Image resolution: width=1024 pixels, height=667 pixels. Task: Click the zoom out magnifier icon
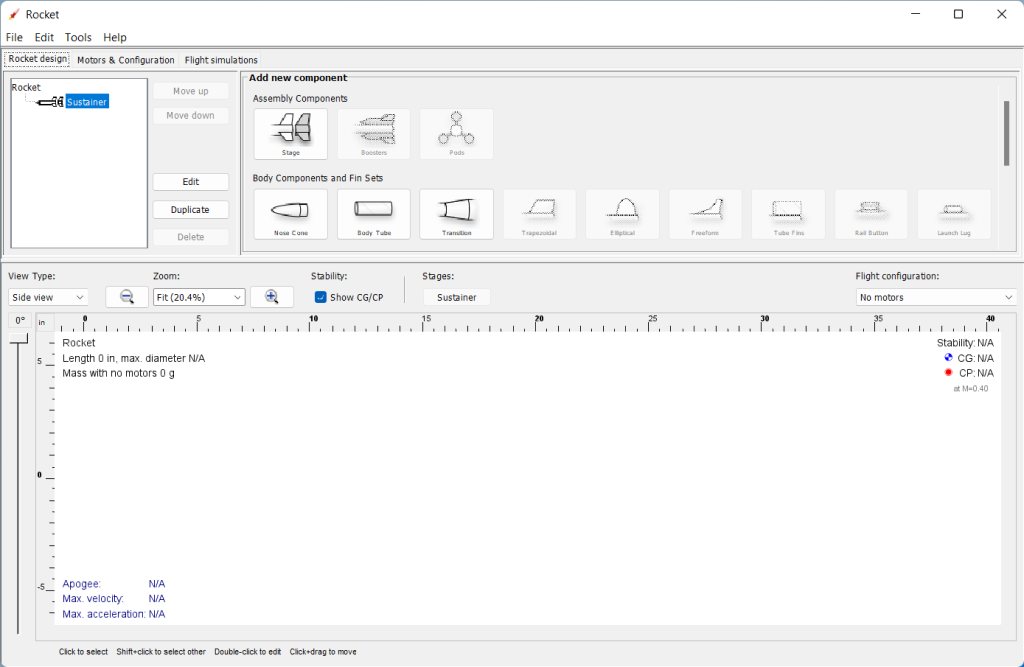point(127,297)
